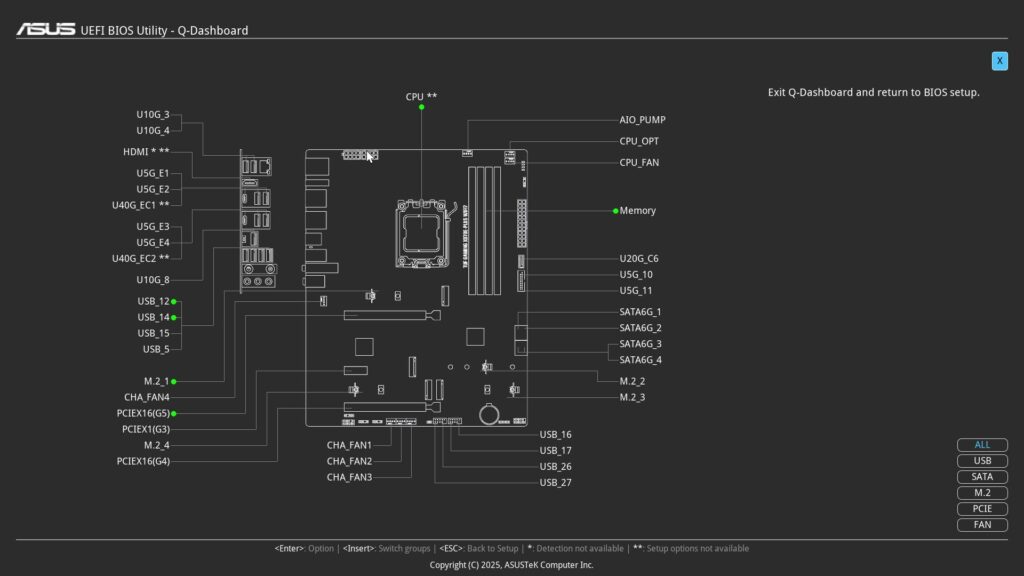This screenshot has height=576, width=1024.
Task: Select the PCIE filter button
Action: [x=982, y=509]
